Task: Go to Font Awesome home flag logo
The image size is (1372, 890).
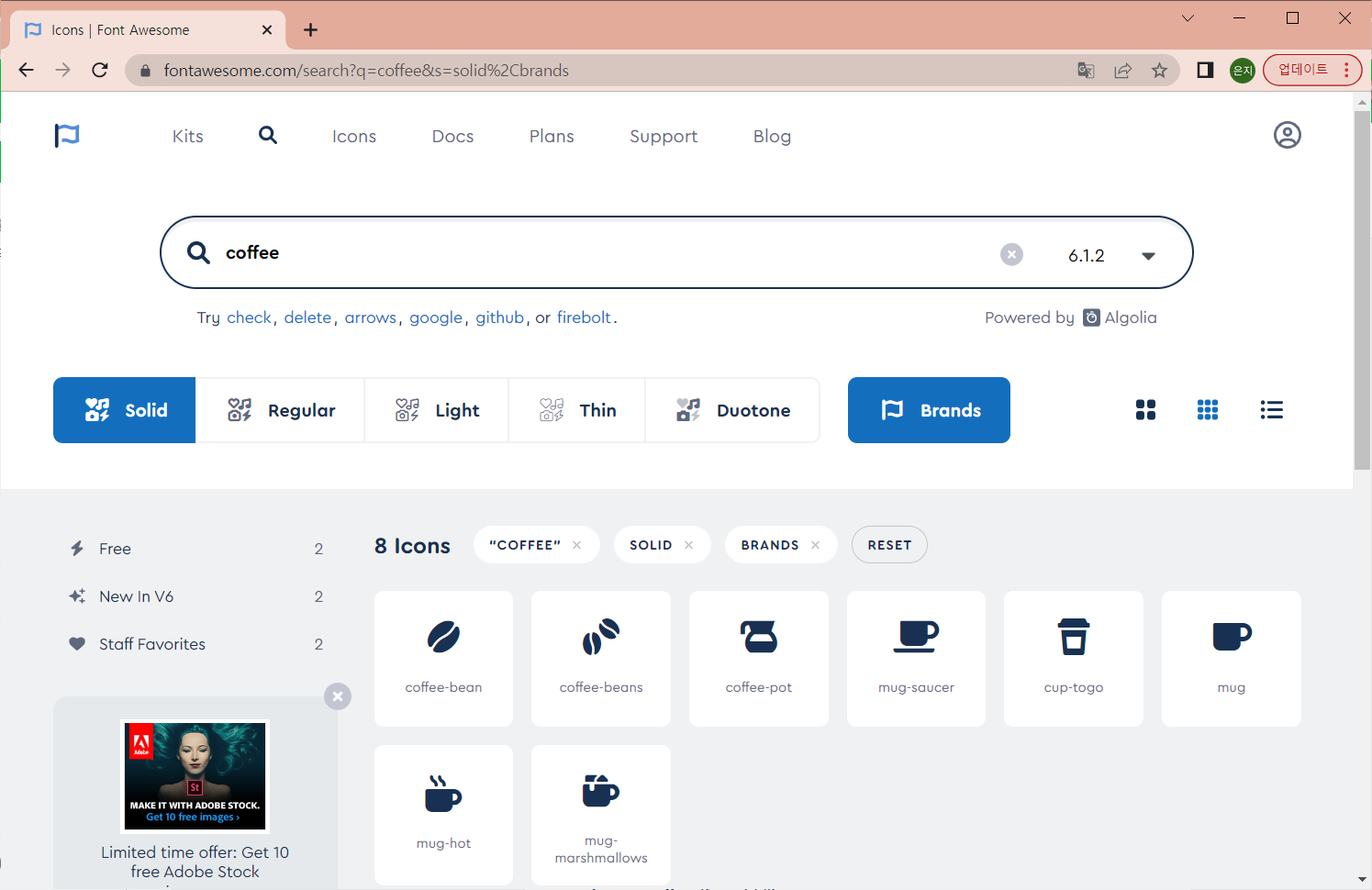Action: 67,136
